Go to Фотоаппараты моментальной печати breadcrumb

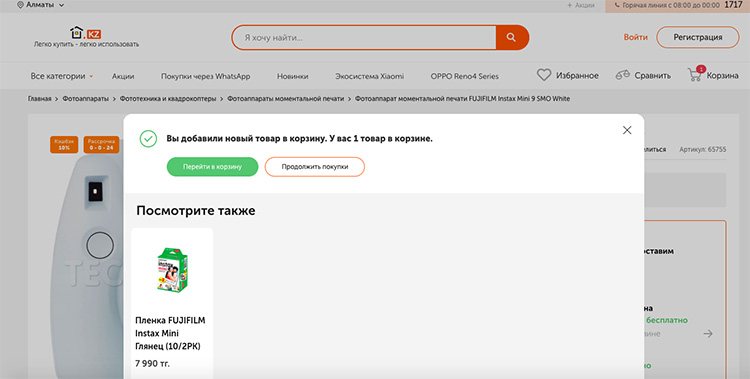286,99
